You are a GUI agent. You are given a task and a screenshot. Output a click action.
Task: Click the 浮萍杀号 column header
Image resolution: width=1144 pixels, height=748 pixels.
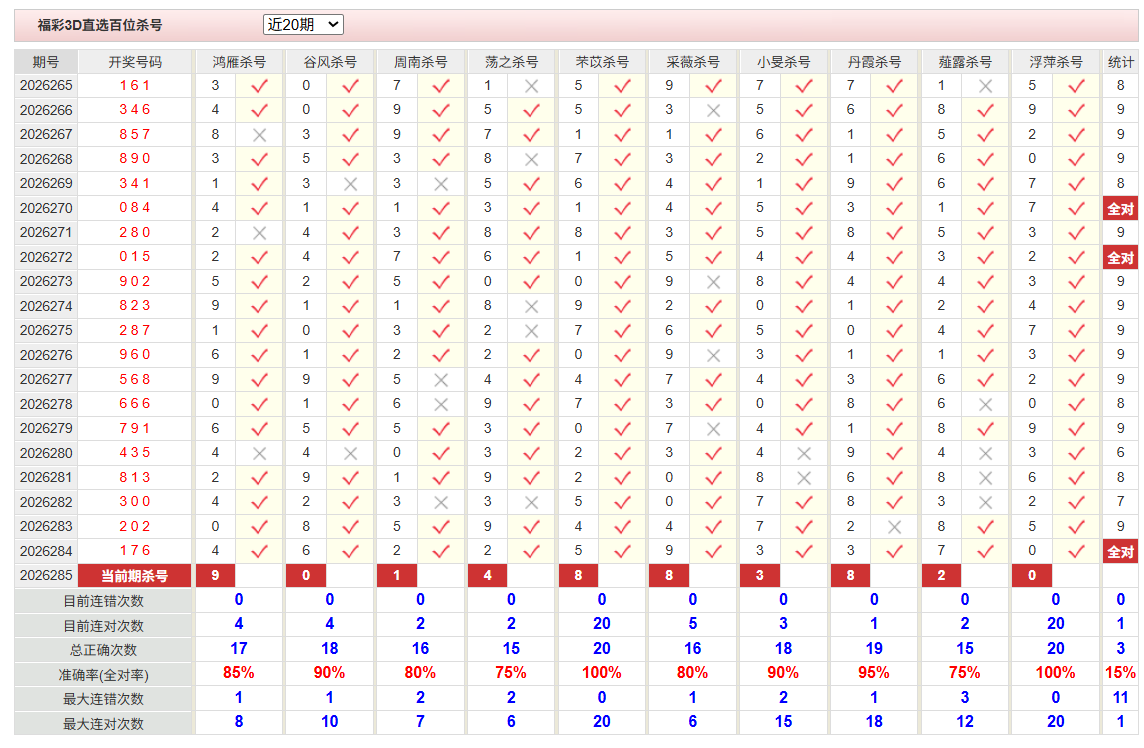(x=1056, y=62)
